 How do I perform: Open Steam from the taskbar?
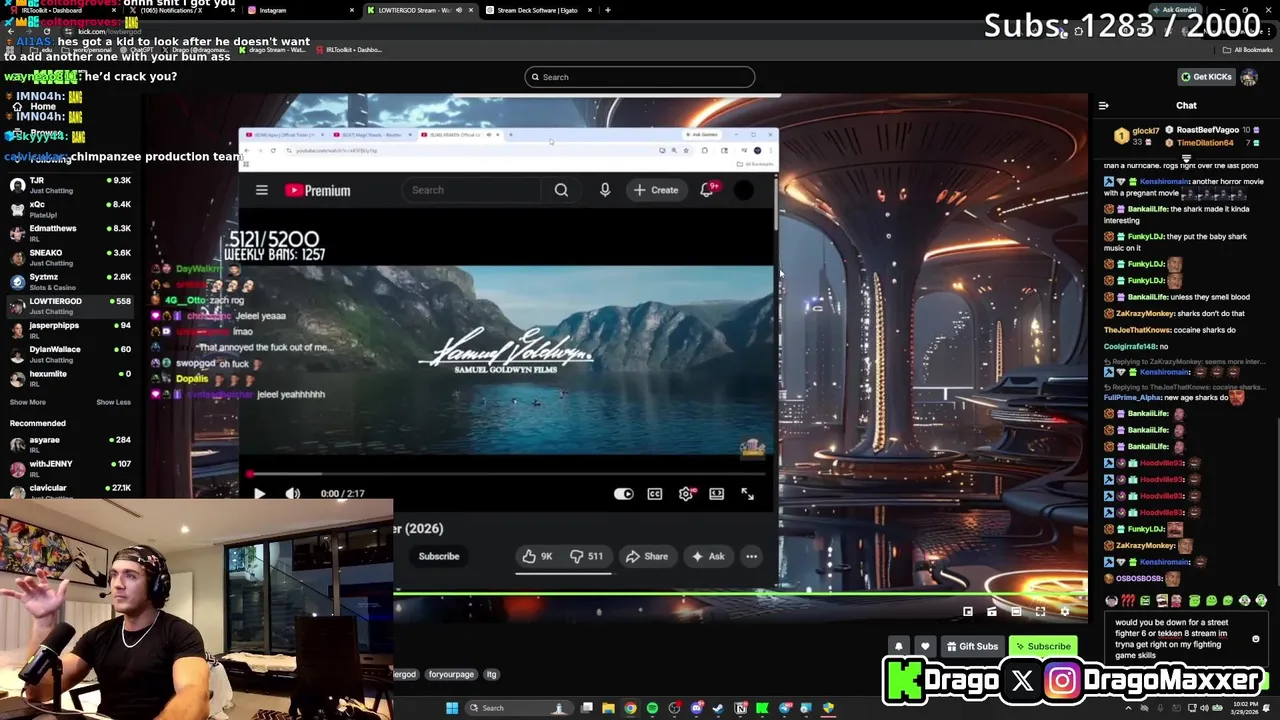coord(718,708)
